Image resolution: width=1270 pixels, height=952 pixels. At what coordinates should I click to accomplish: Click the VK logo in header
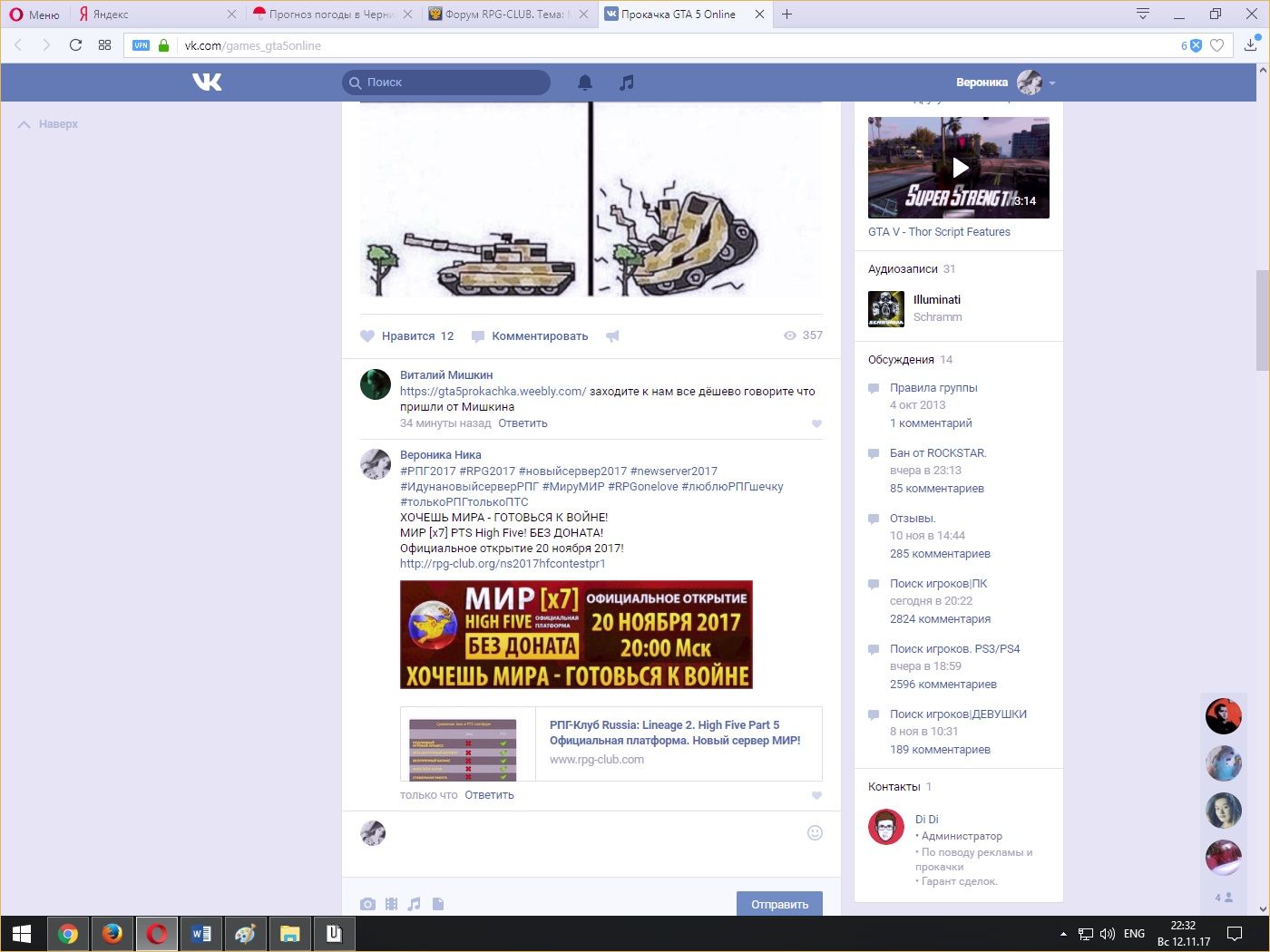[x=207, y=83]
